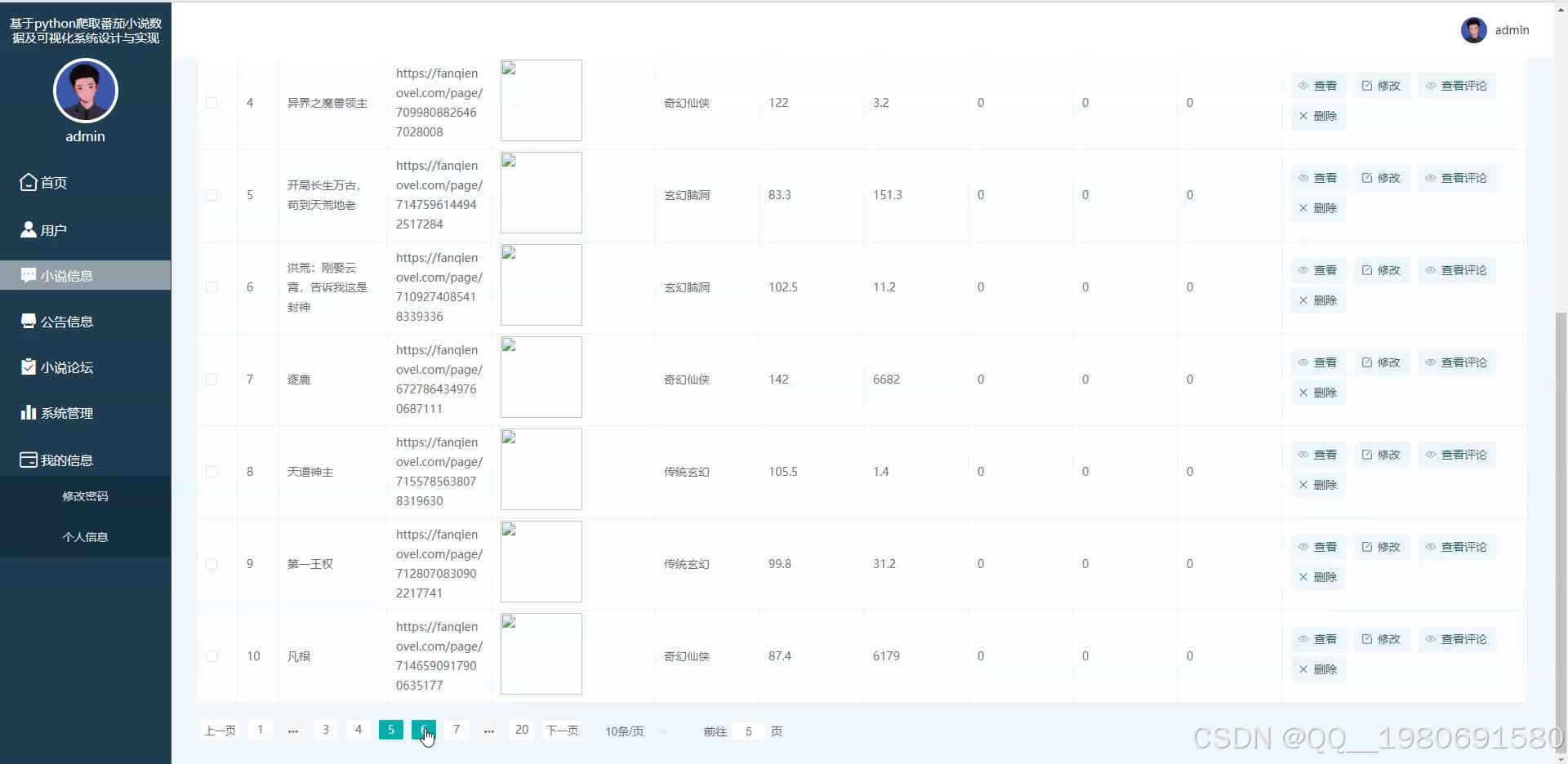Screen dimensions: 1568x764
Task: Expand 系统管理 sidebar menu
Action: click(x=85, y=412)
